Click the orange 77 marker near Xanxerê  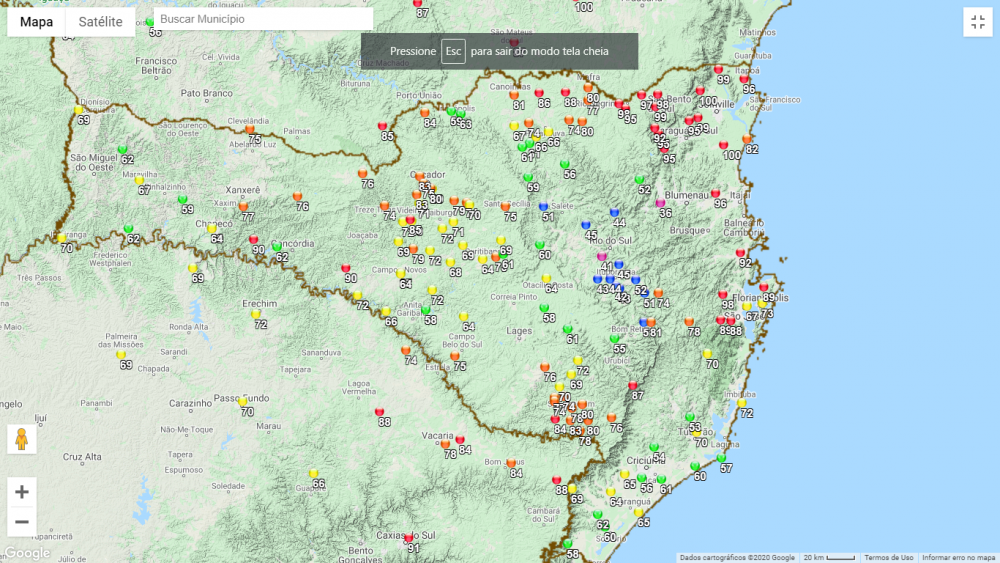243,207
